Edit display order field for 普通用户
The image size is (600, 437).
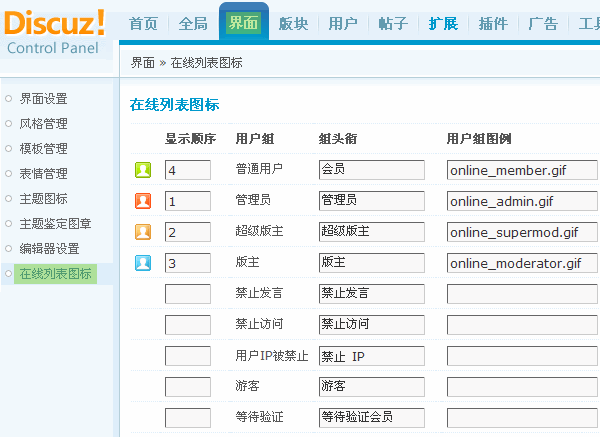pos(188,170)
